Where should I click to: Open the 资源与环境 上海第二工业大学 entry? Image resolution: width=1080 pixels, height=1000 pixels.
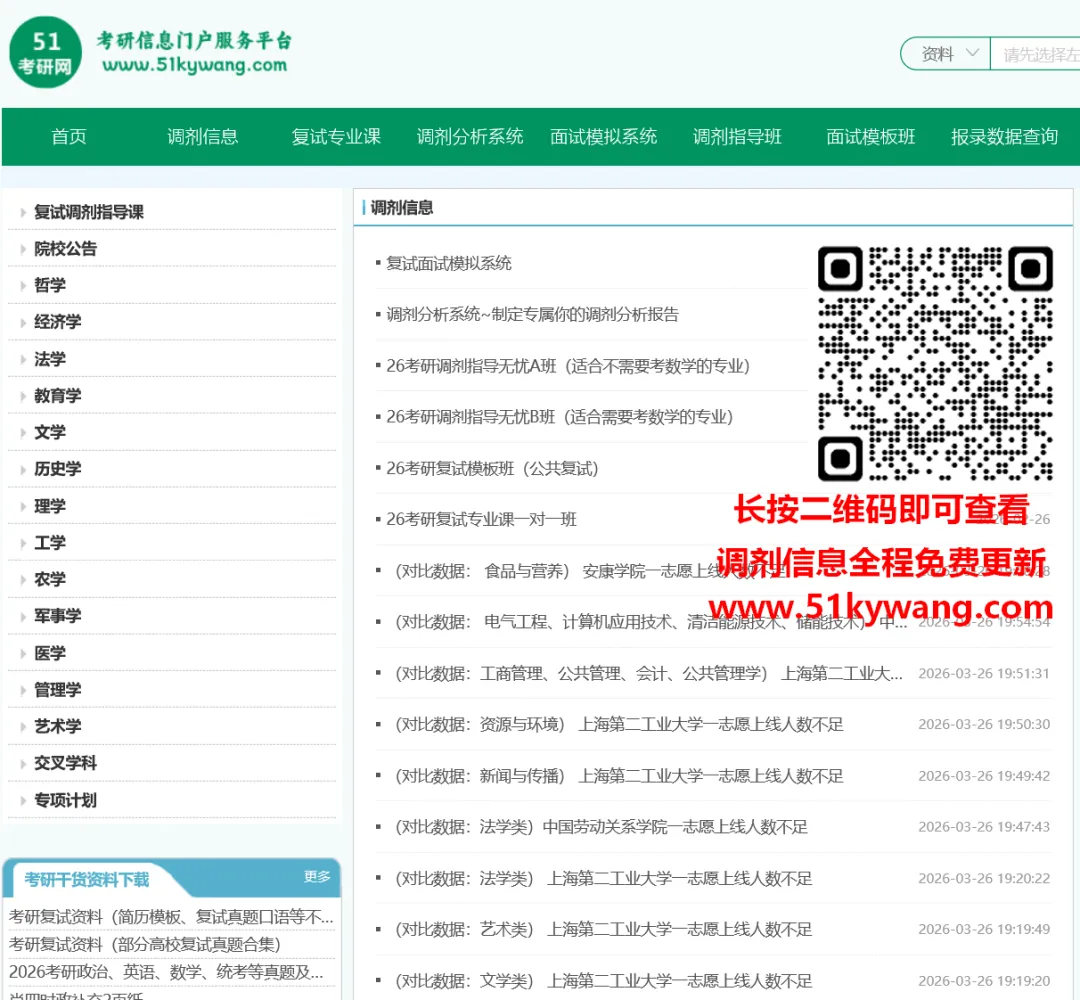619,725
